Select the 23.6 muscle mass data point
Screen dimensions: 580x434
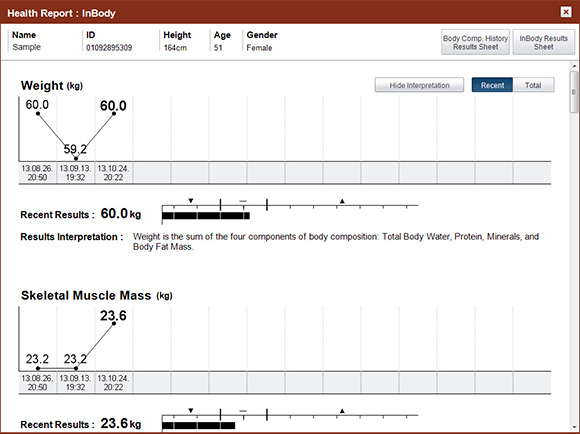click(x=114, y=323)
